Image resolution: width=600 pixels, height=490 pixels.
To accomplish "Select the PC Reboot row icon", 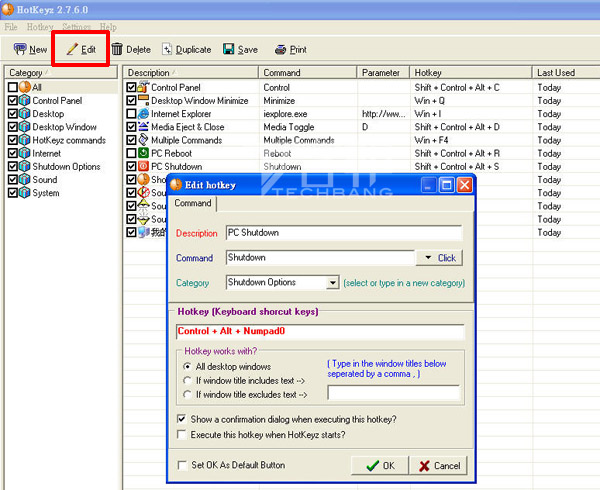I will (143, 153).
